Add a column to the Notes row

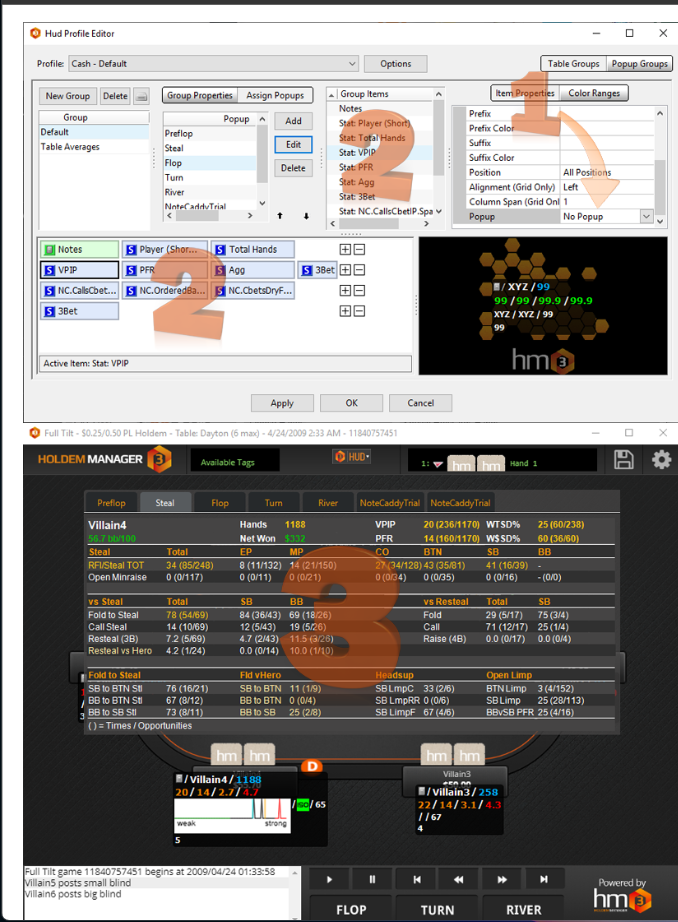tap(345, 249)
